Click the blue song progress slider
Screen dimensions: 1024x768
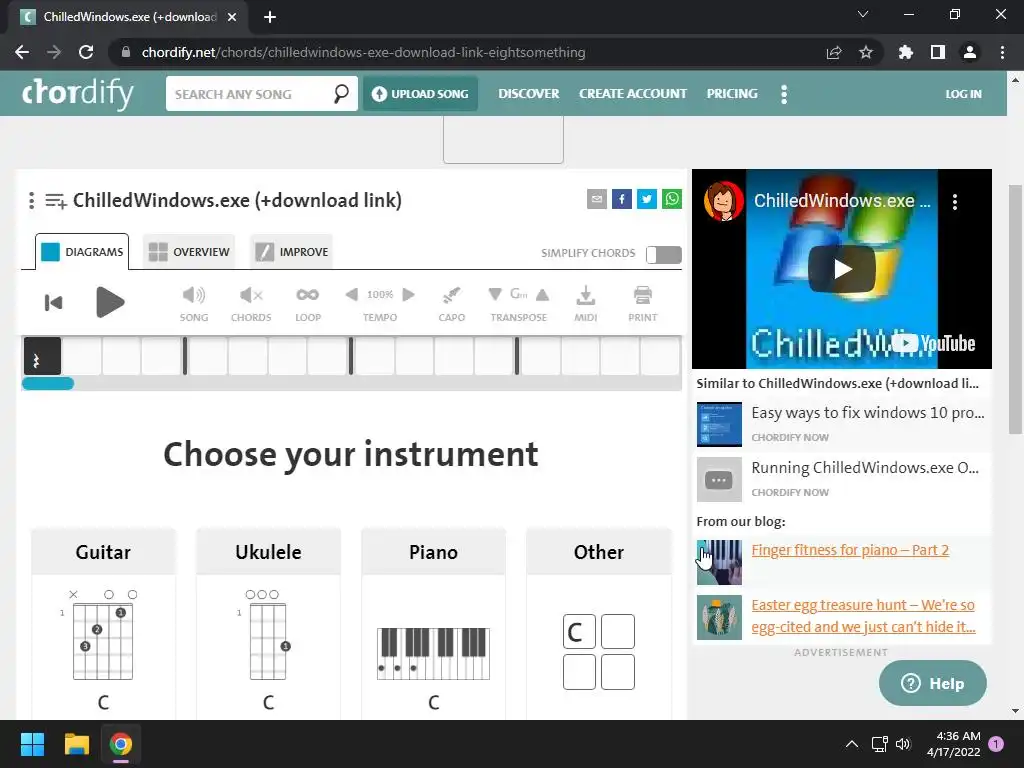(48, 384)
